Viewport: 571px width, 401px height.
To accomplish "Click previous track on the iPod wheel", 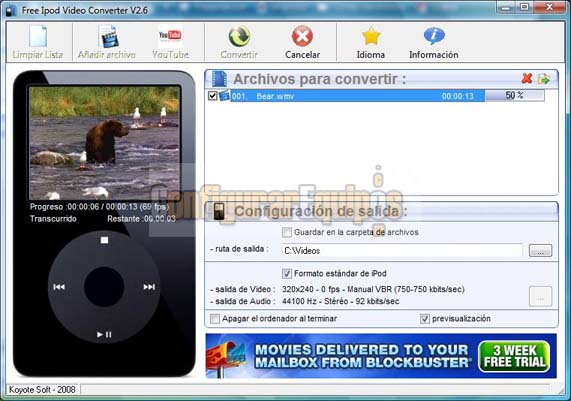I will click(x=59, y=287).
